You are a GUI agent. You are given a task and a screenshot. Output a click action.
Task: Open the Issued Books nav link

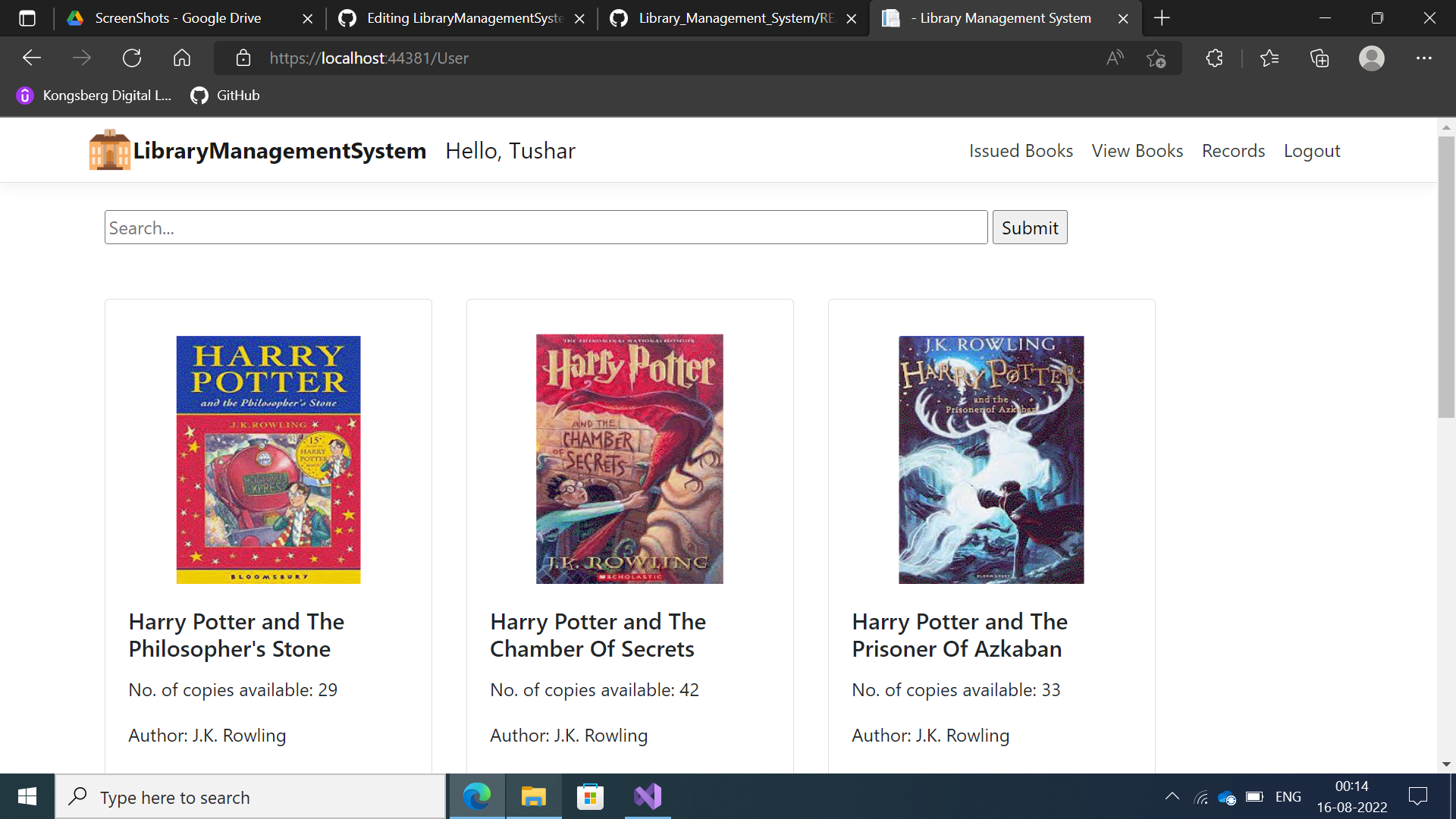(1021, 151)
